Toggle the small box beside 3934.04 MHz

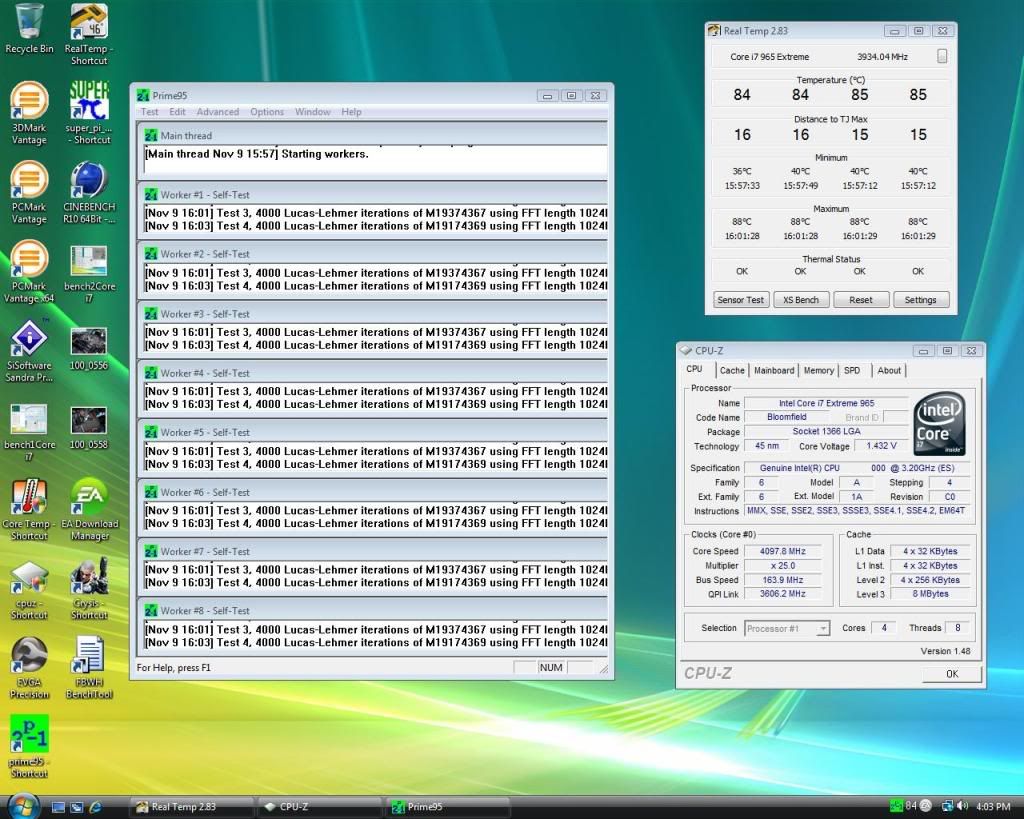click(942, 56)
